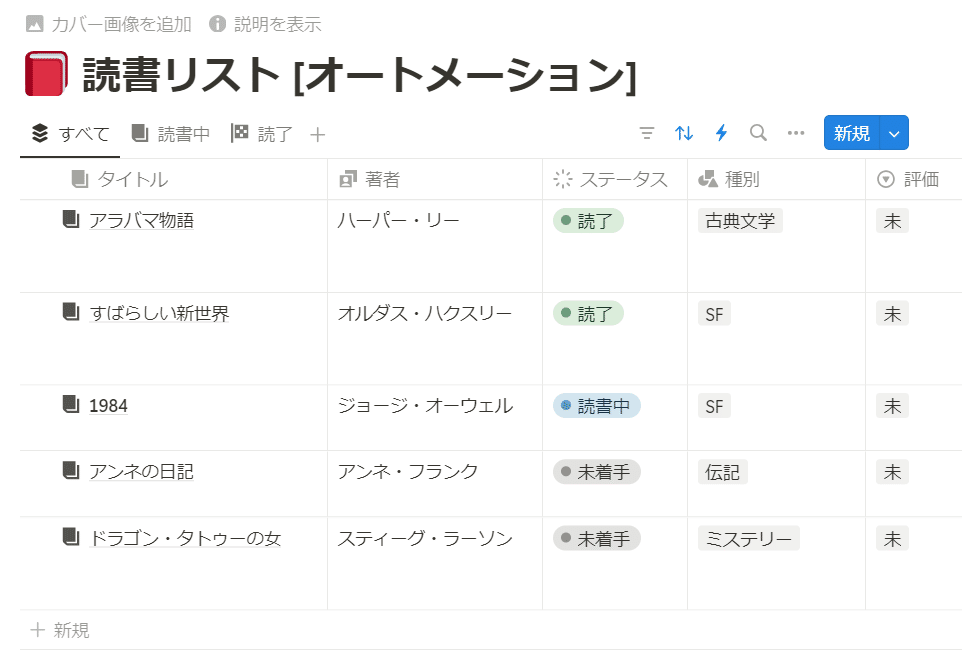The image size is (962, 652).
Task: Add a new view with plus icon
Action: 317,134
